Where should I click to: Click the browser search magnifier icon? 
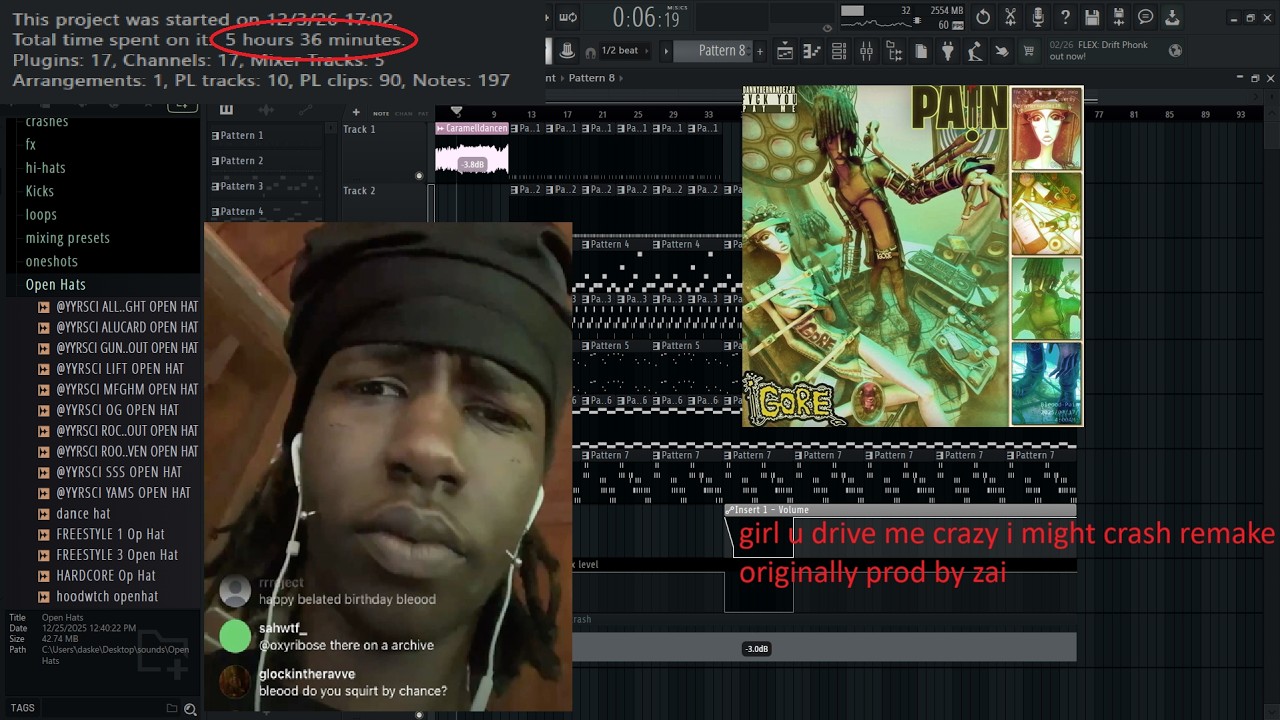pyautogui.click(x=190, y=708)
